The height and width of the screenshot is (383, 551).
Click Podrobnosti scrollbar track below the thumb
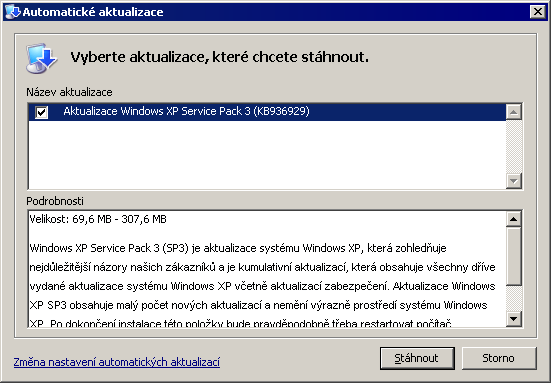[x=513, y=298]
